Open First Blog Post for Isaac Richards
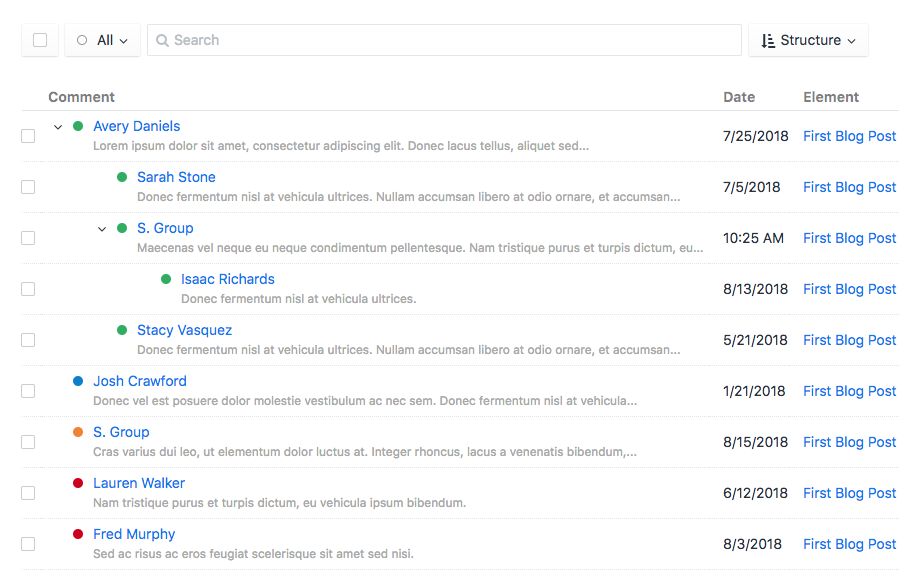The width and height of the screenshot is (922, 576). coord(849,289)
